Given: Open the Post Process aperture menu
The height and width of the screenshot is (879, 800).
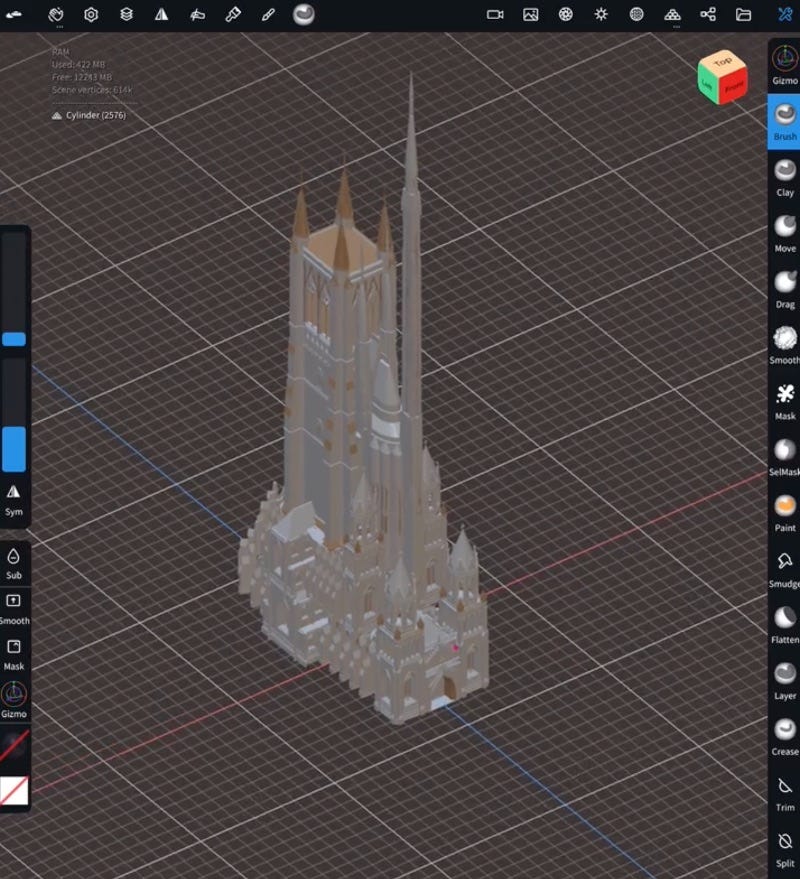Looking at the screenshot, I should 566,15.
